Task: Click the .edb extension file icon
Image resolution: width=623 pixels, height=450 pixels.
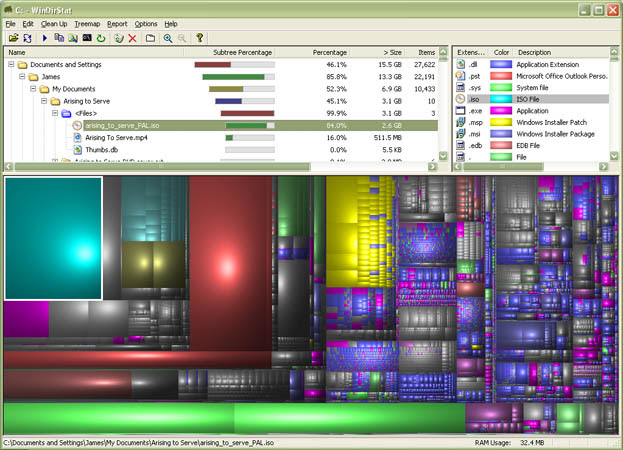Action: point(460,145)
